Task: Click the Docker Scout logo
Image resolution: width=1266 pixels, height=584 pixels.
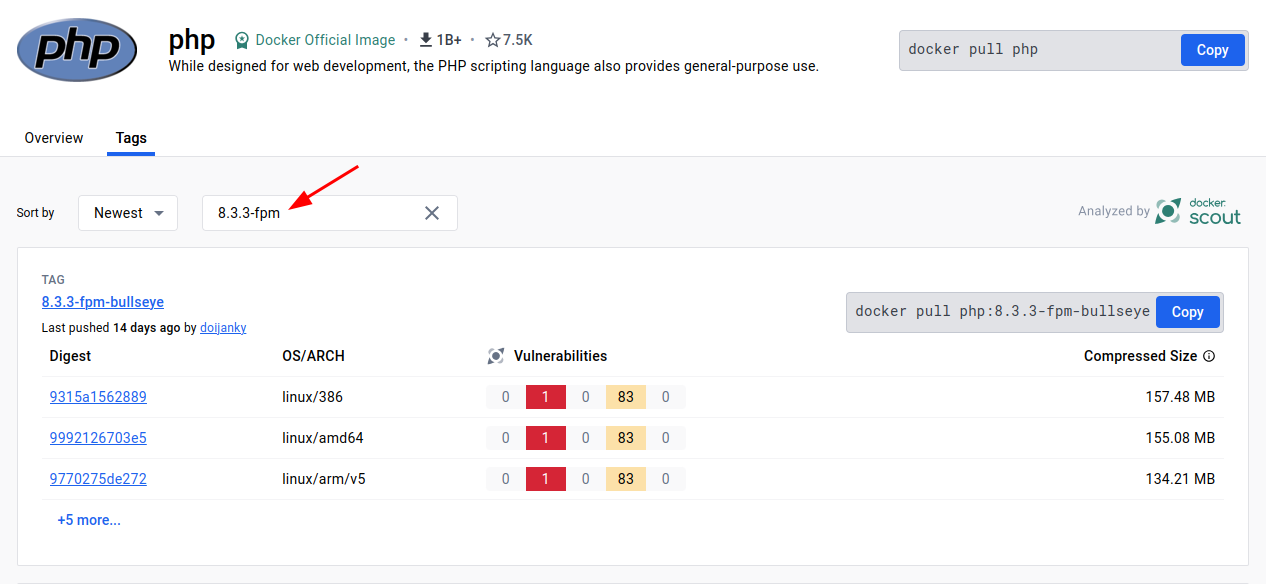Action: (x=1198, y=211)
